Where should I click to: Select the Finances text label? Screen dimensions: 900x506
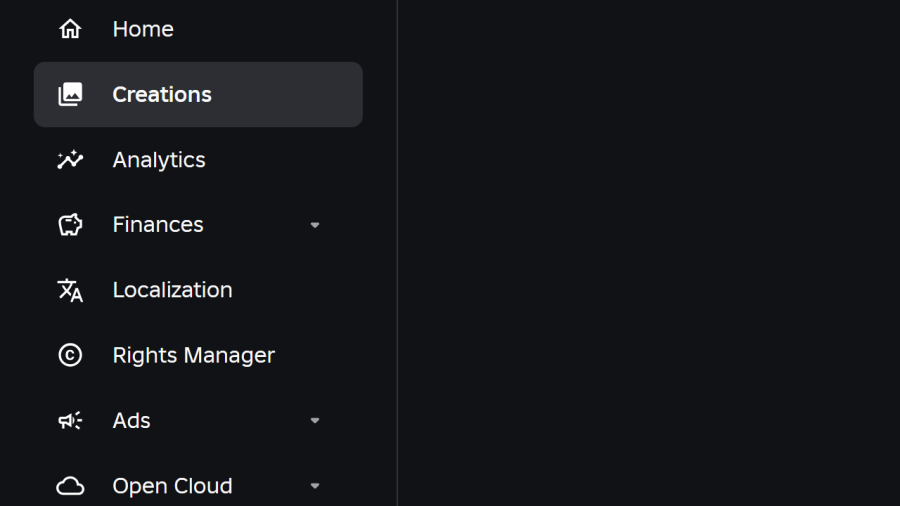click(x=158, y=225)
